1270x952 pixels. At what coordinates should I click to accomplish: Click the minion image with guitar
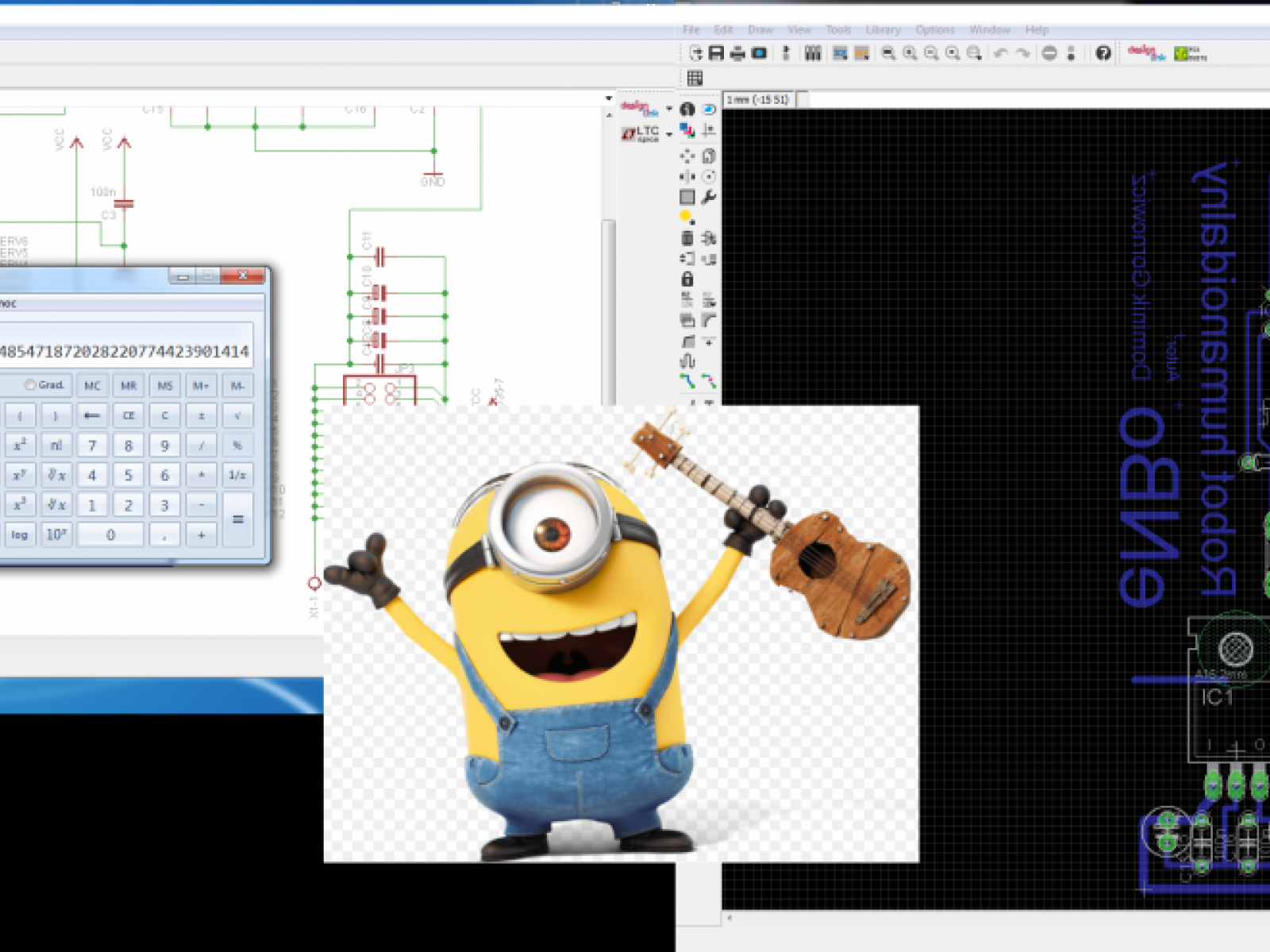[621, 633]
